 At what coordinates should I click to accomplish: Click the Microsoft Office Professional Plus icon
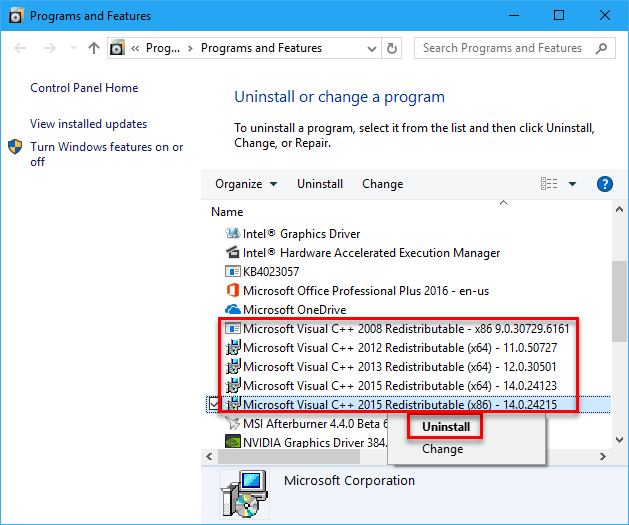pos(233,291)
